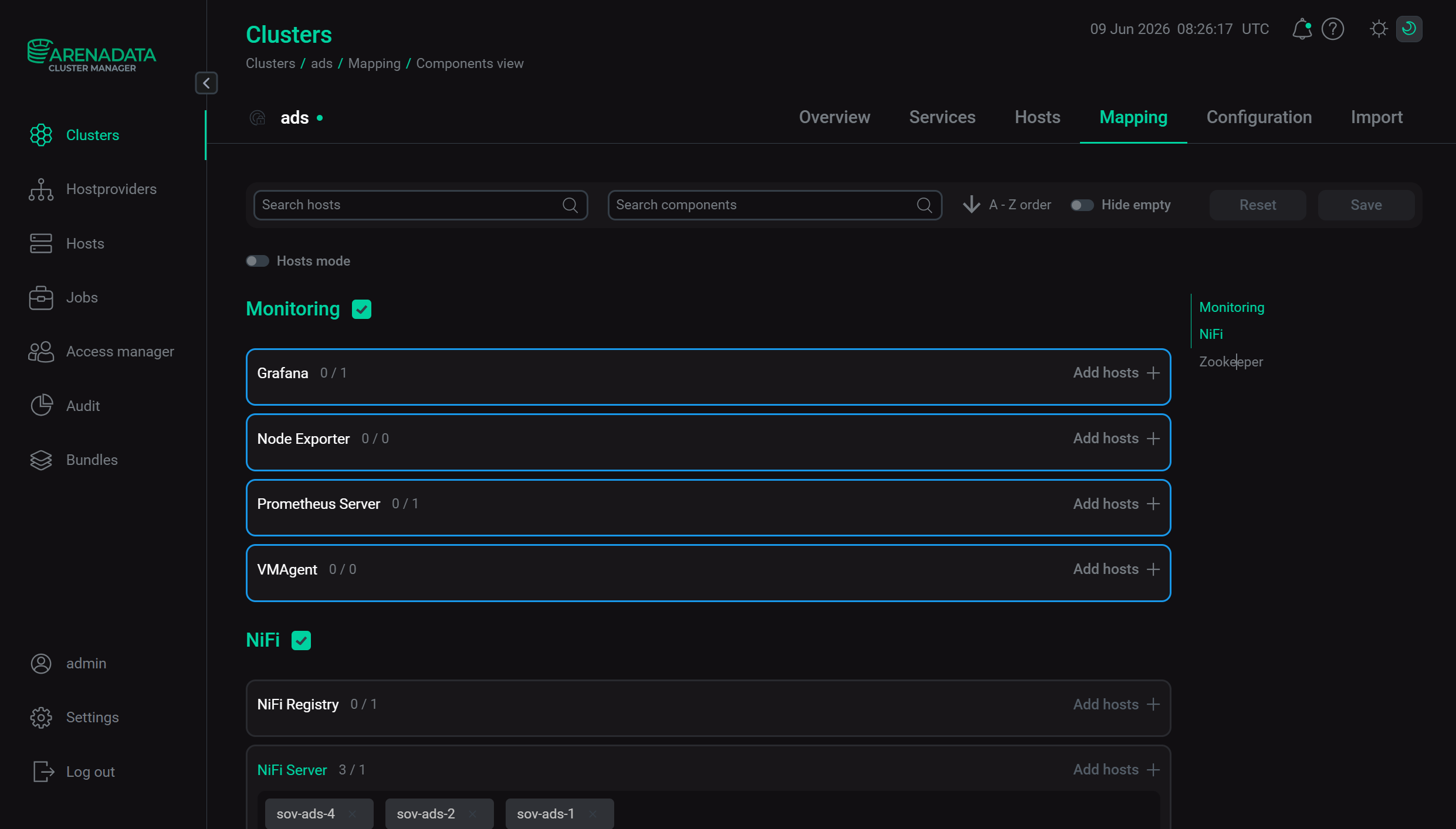This screenshot has width=1456, height=829.
Task: Click the Reset button
Action: point(1258,205)
